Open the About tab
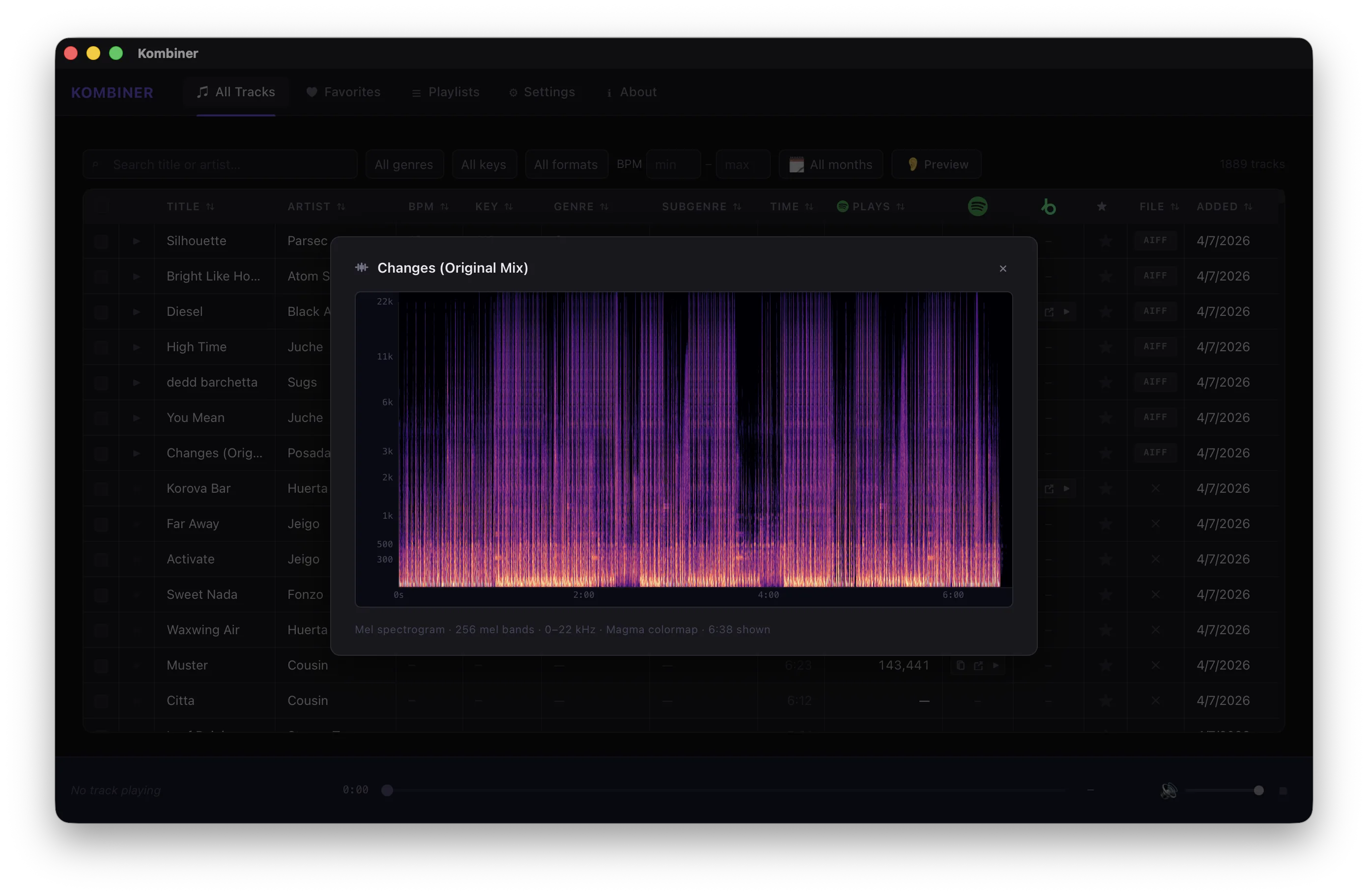1368x896 pixels. pos(631,92)
